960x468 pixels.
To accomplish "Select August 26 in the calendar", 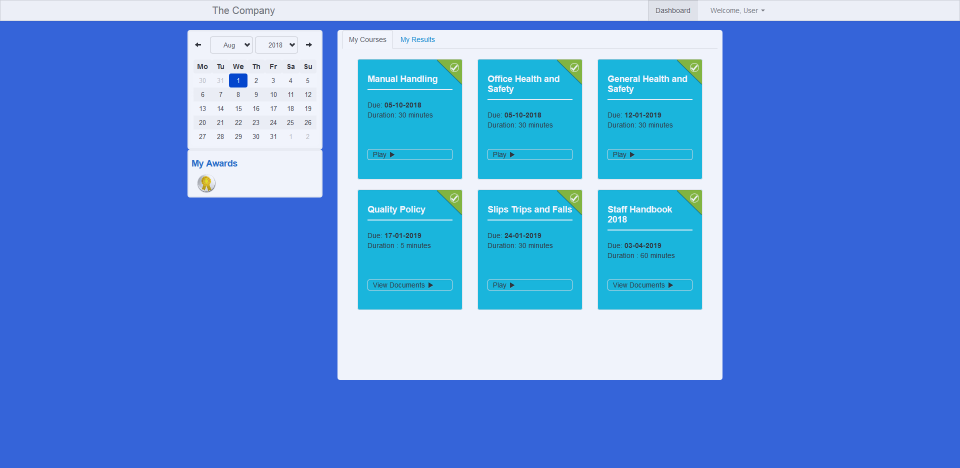I will (x=308, y=123).
